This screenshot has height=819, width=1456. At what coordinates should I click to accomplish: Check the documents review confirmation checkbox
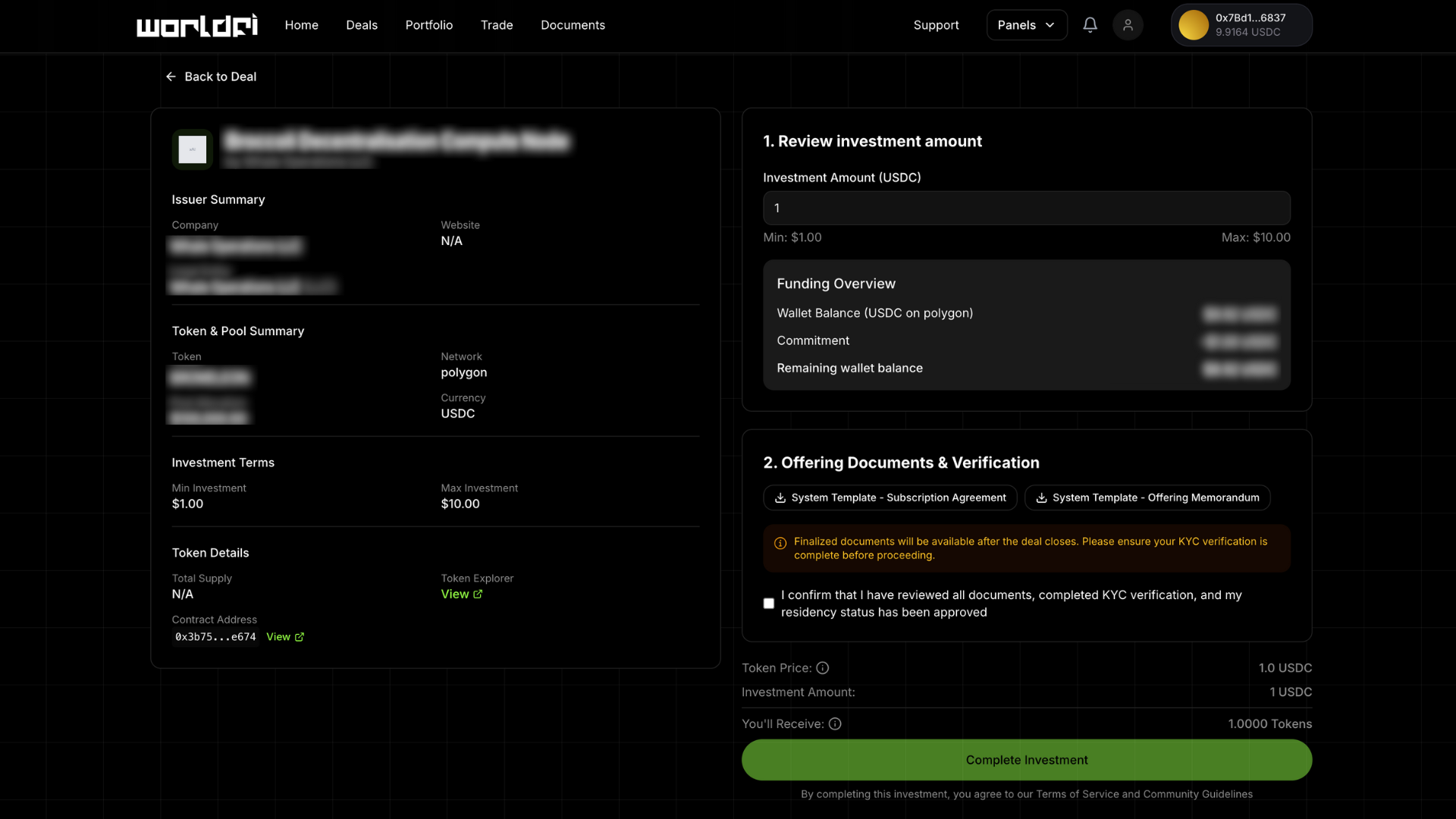(x=769, y=604)
